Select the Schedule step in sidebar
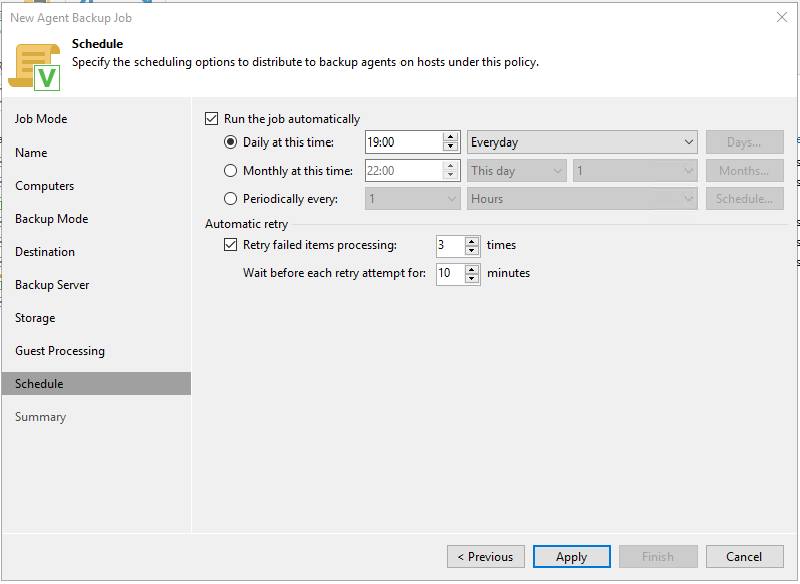Image resolution: width=800 pixels, height=584 pixels. [x=96, y=384]
